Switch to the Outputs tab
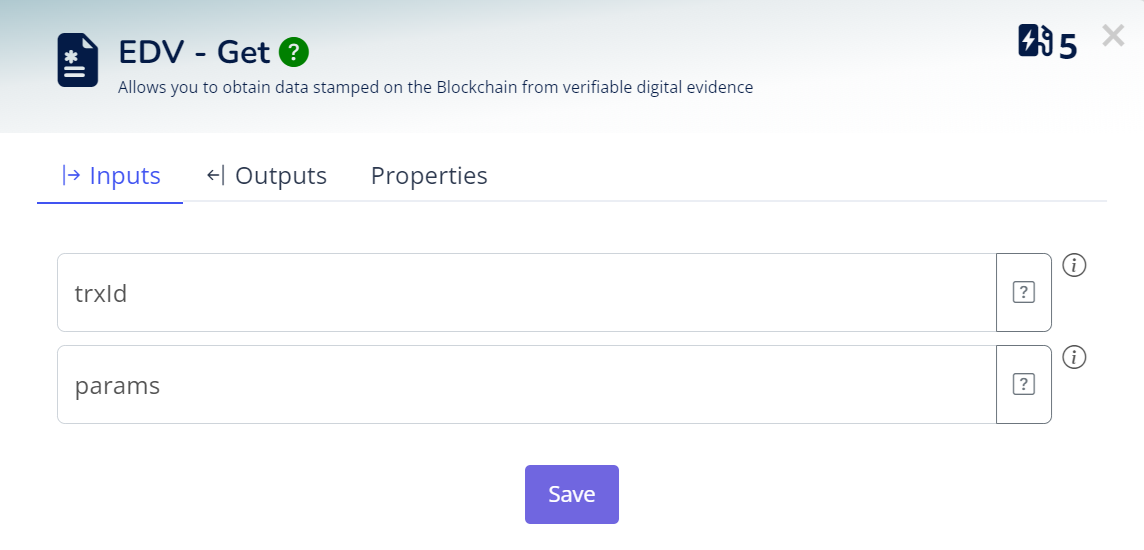 [267, 176]
